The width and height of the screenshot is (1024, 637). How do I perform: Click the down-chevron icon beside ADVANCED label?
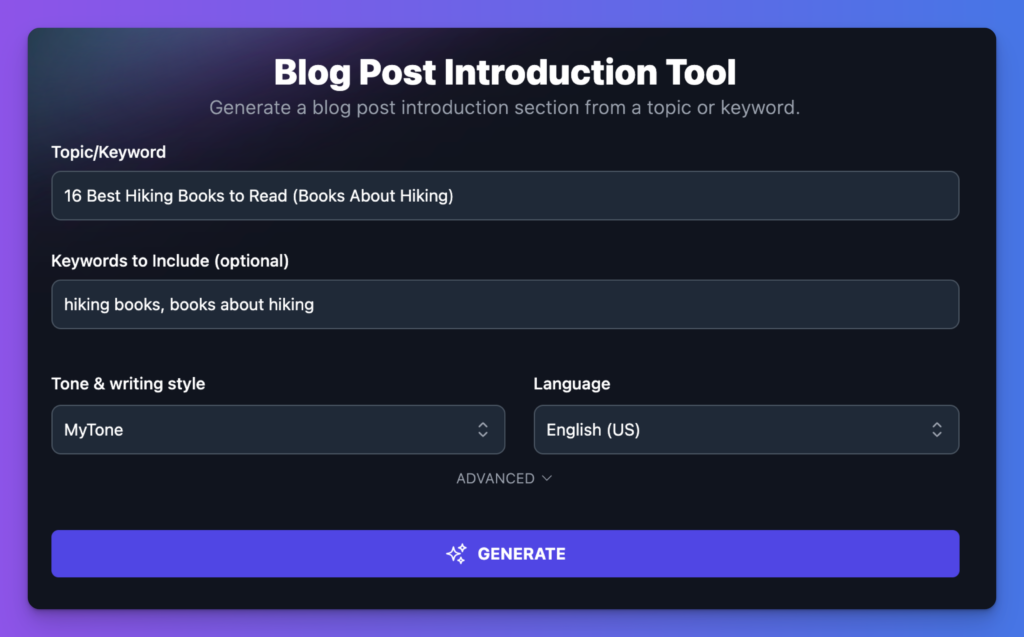tap(547, 479)
